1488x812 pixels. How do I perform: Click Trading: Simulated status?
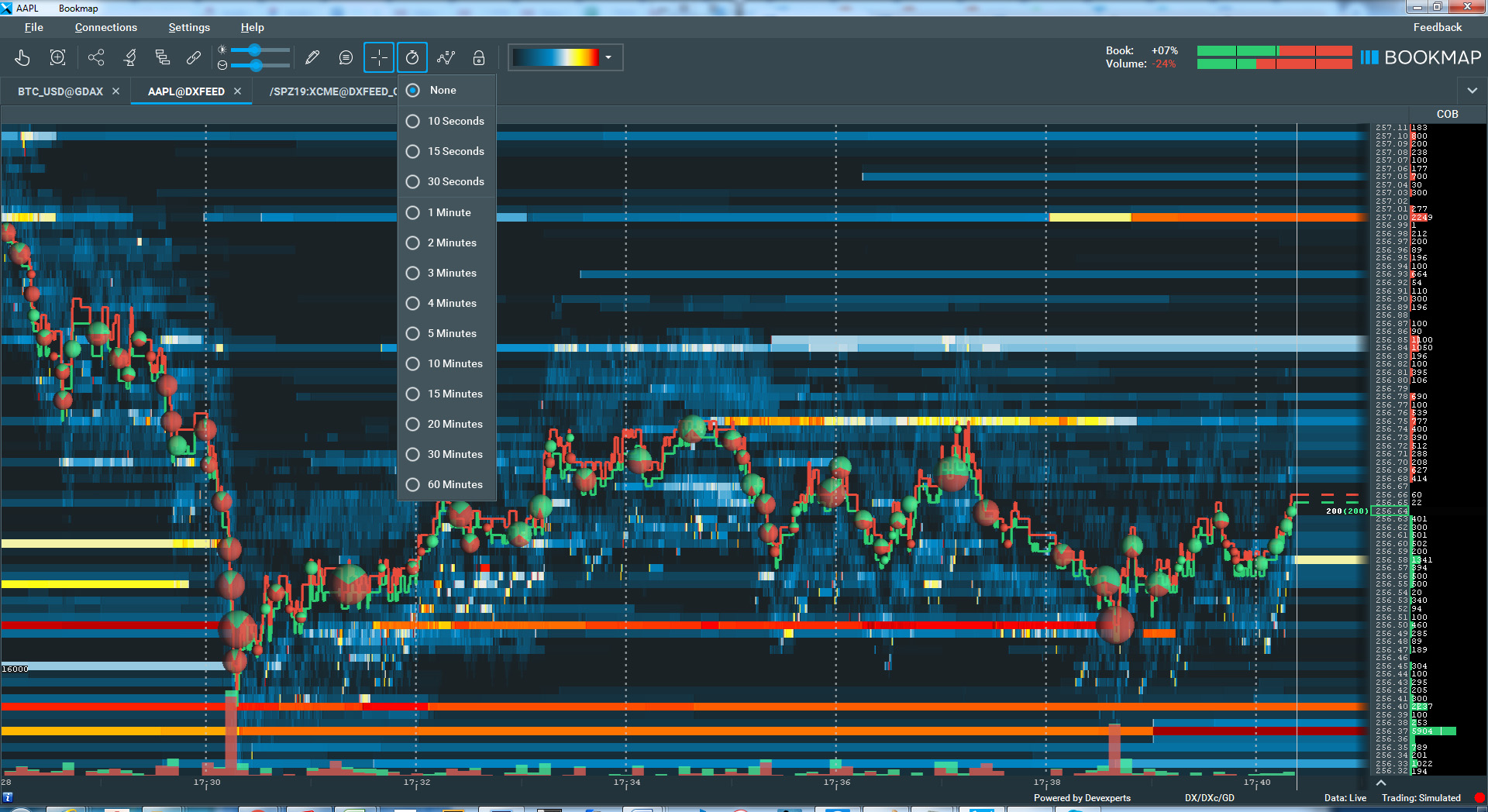(x=1421, y=797)
